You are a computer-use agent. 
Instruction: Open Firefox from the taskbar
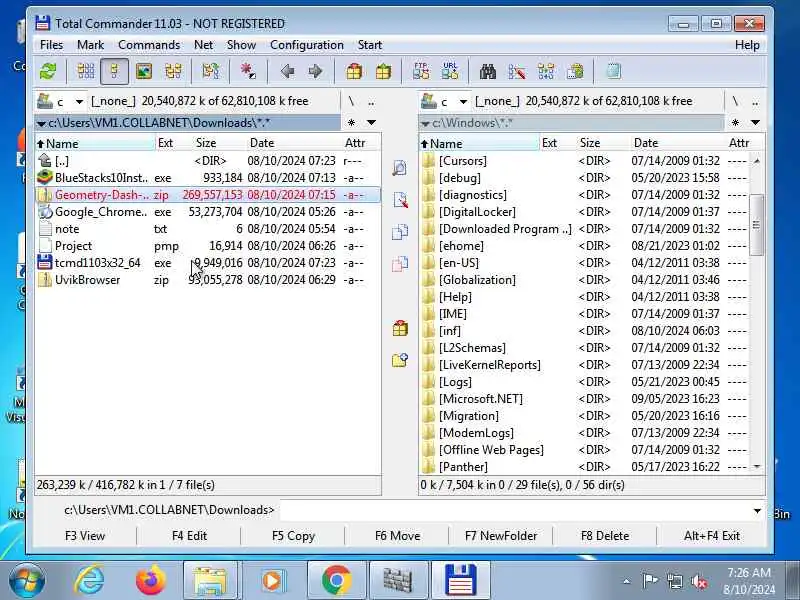[x=151, y=580]
